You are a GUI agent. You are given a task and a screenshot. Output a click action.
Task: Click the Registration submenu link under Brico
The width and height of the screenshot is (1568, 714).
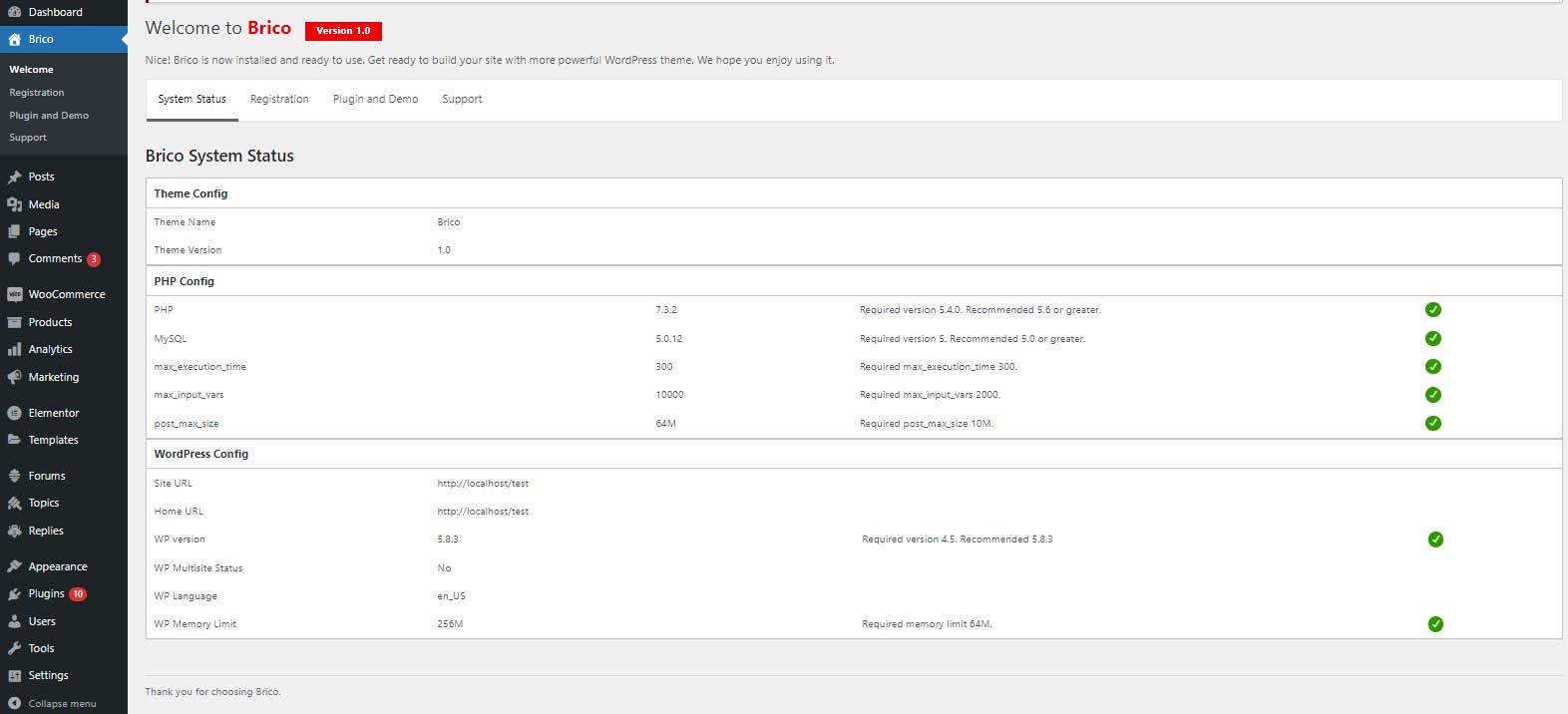click(37, 93)
